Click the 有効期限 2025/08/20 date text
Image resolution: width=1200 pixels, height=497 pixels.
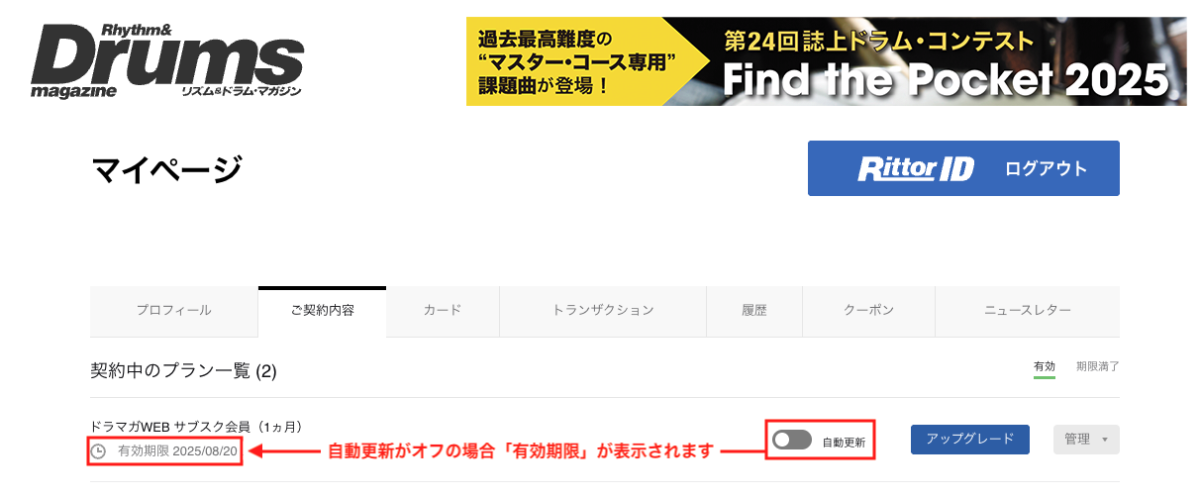177,452
